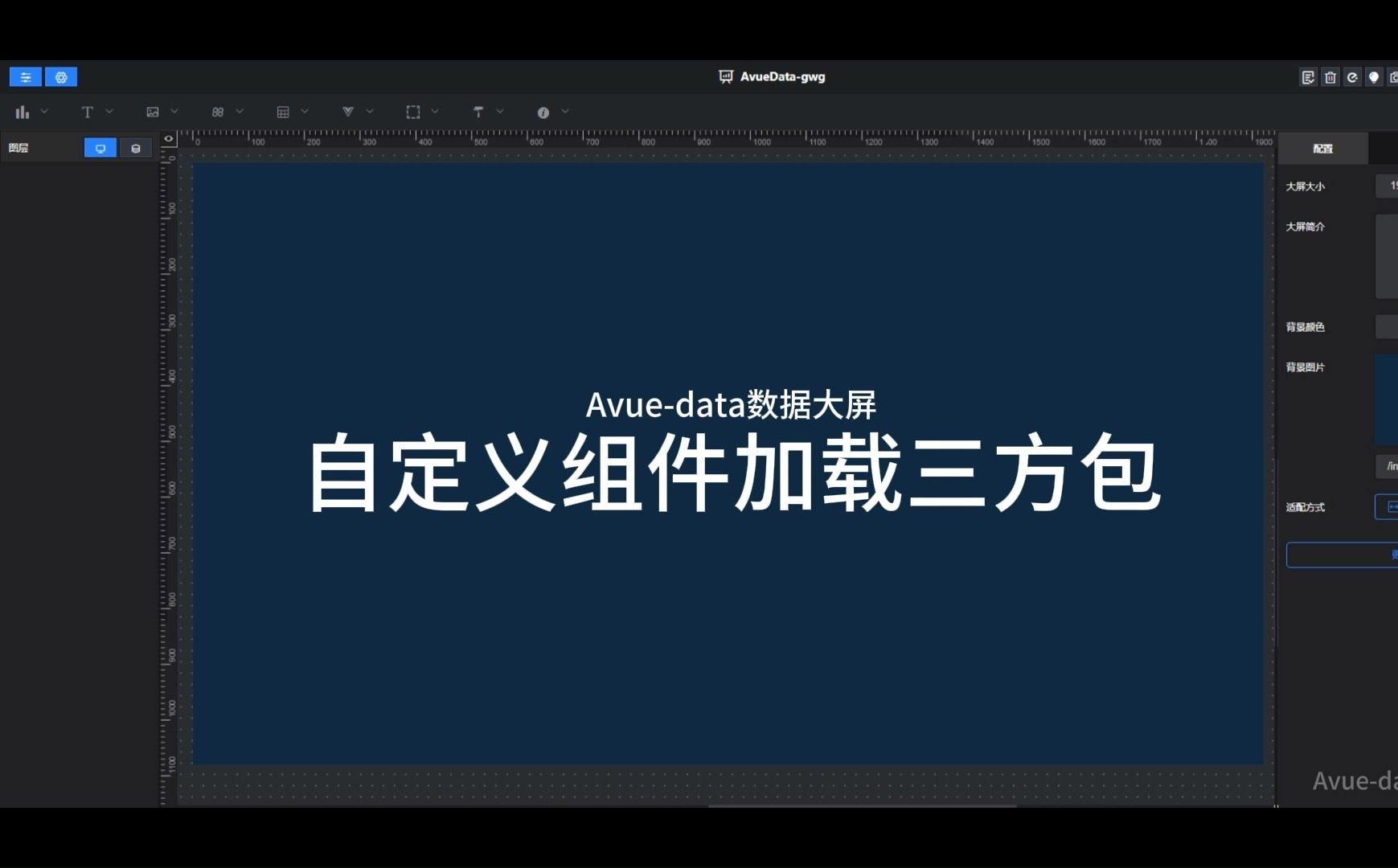Expand the Vue component dropdown arrow
This screenshot has width=1398, height=868.
click(370, 112)
